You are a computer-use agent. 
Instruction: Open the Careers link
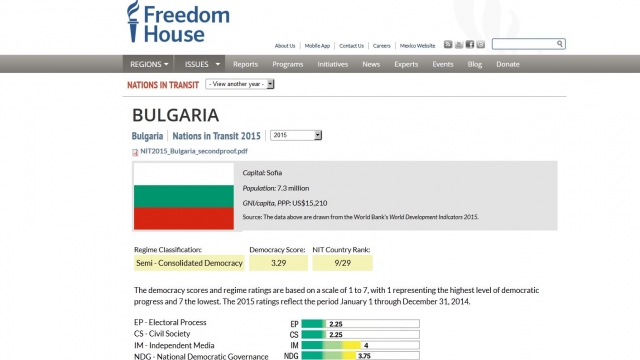[x=382, y=46]
